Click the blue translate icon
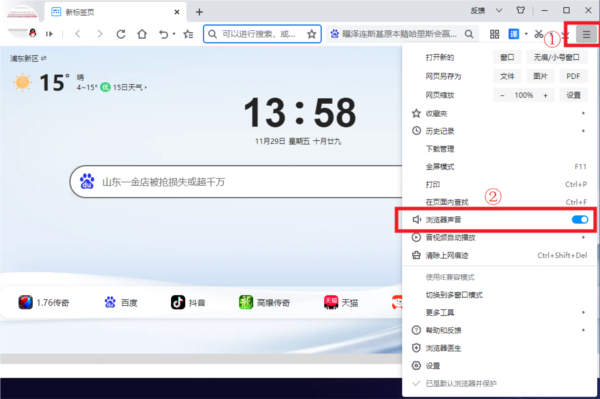Screen dimensions: 600x399 click(x=514, y=34)
